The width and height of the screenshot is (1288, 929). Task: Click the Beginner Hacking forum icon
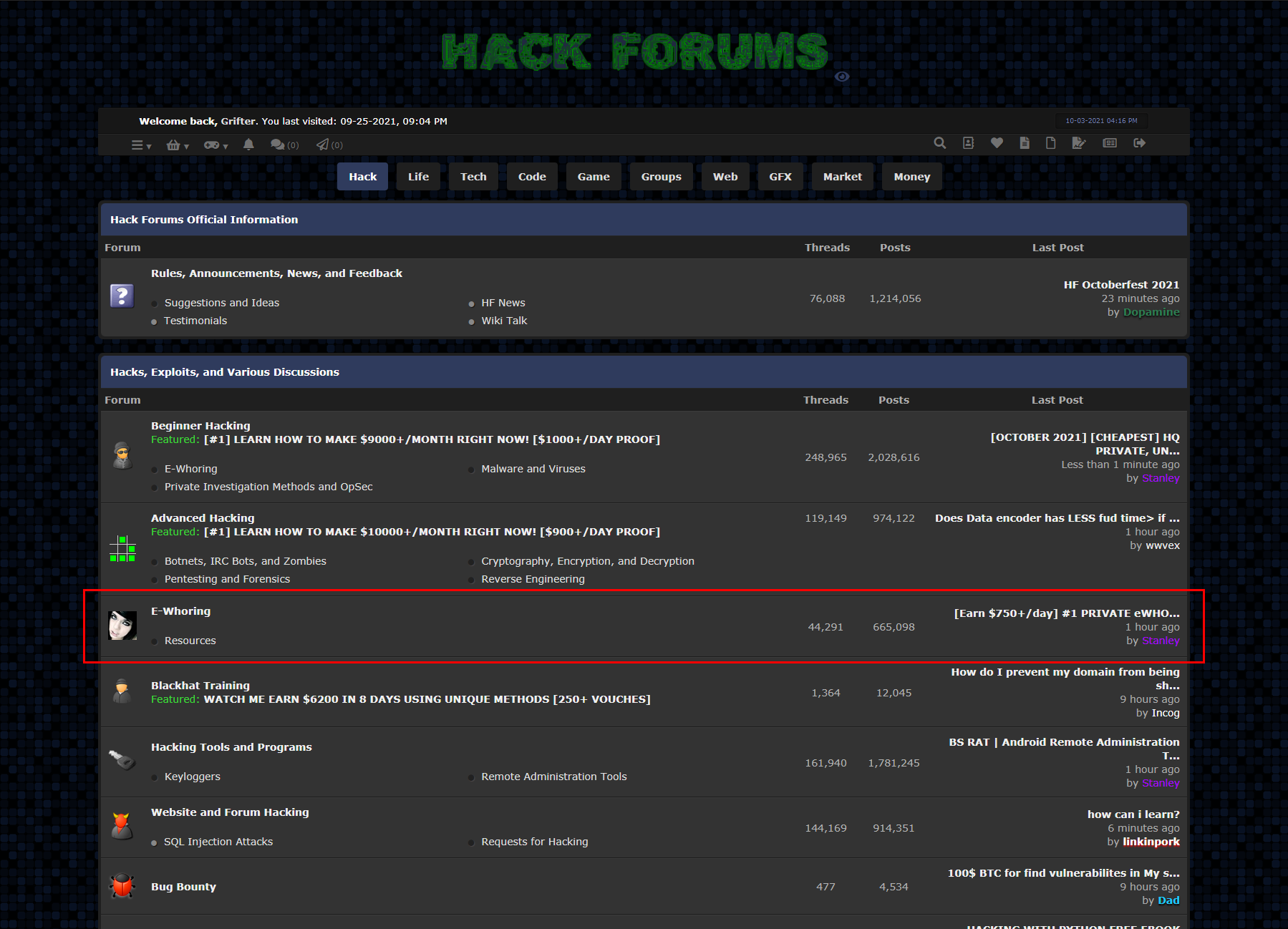click(122, 455)
